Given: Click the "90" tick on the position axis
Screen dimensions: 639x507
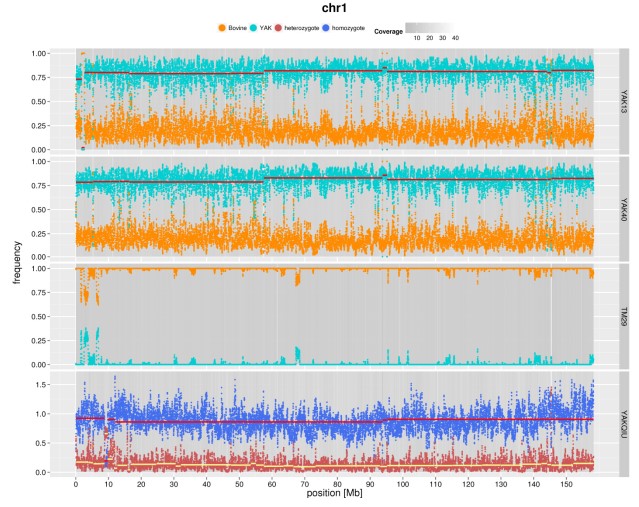Looking at the screenshot, I should pos(370,484).
